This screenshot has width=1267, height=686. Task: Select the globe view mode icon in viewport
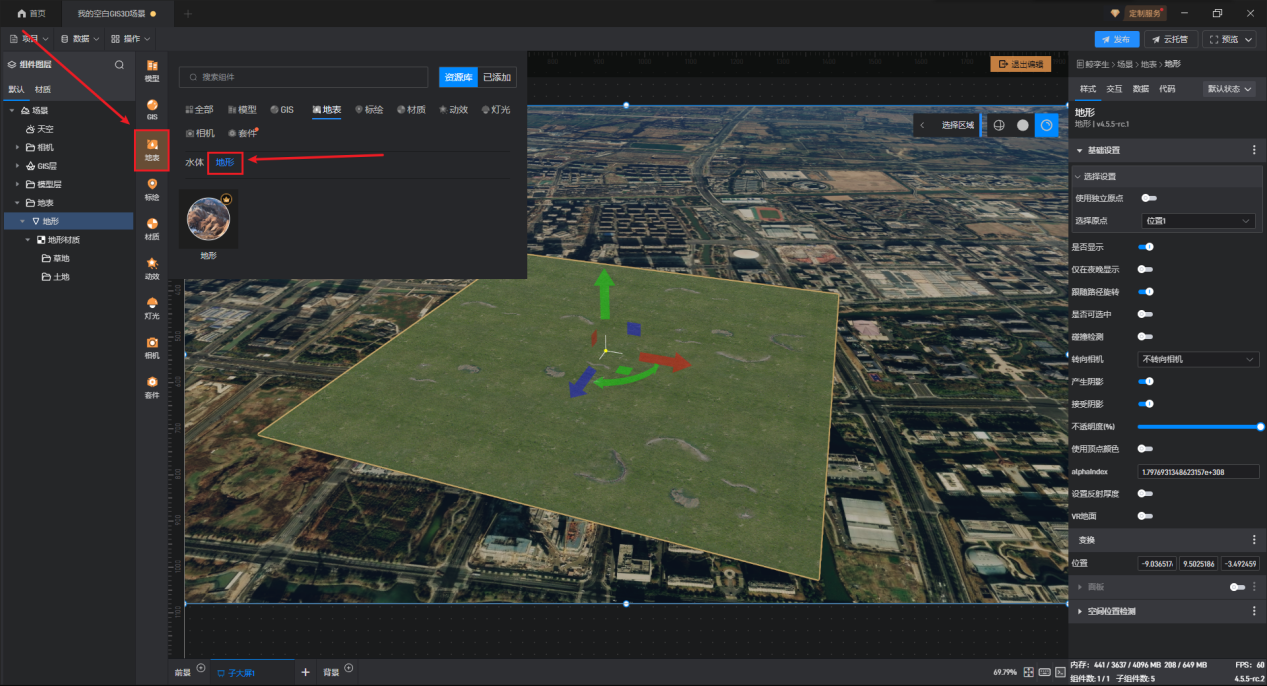[998, 125]
